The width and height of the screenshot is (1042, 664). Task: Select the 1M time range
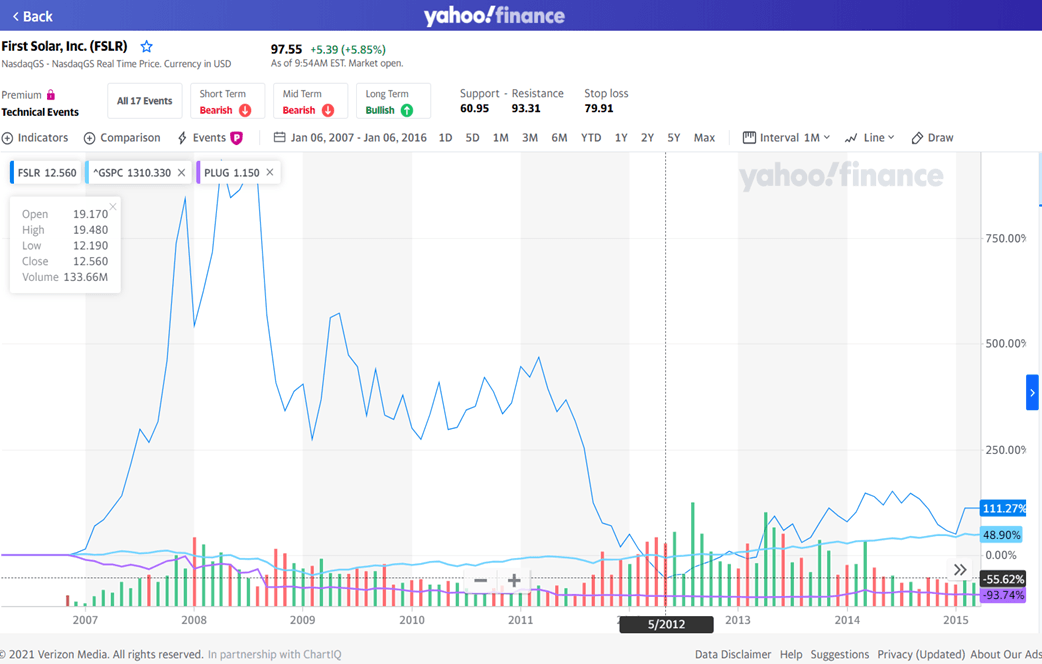pyautogui.click(x=500, y=138)
